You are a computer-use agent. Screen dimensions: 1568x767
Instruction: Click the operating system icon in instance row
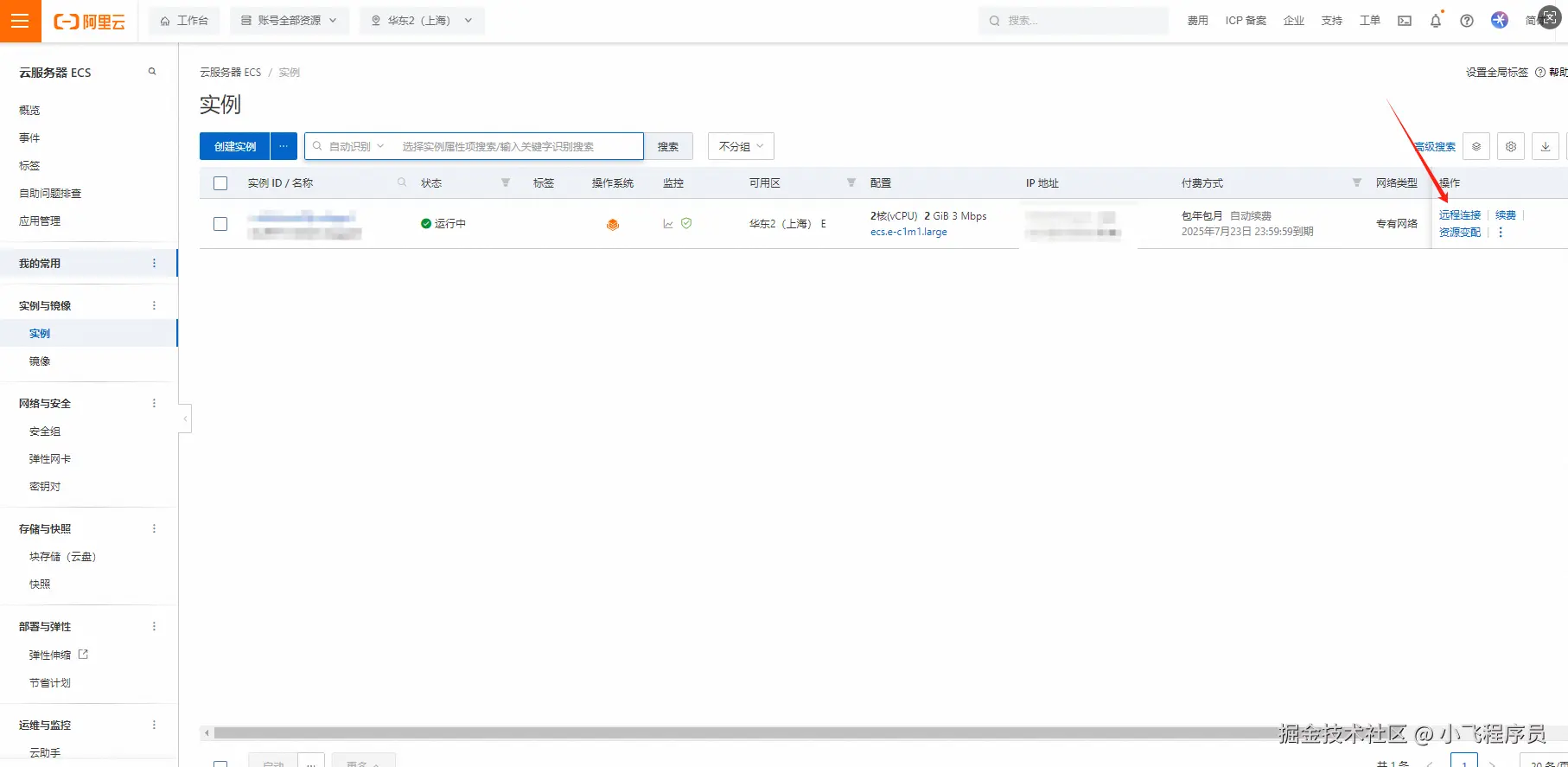click(x=613, y=224)
